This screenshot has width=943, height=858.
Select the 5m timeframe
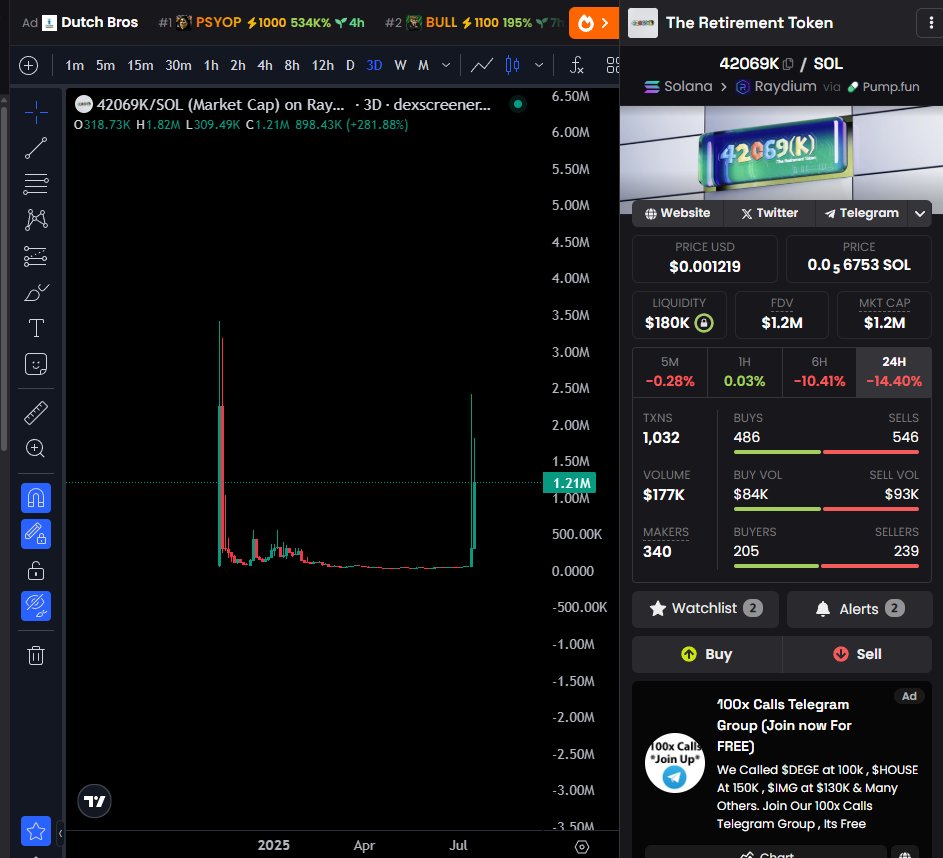(x=105, y=65)
